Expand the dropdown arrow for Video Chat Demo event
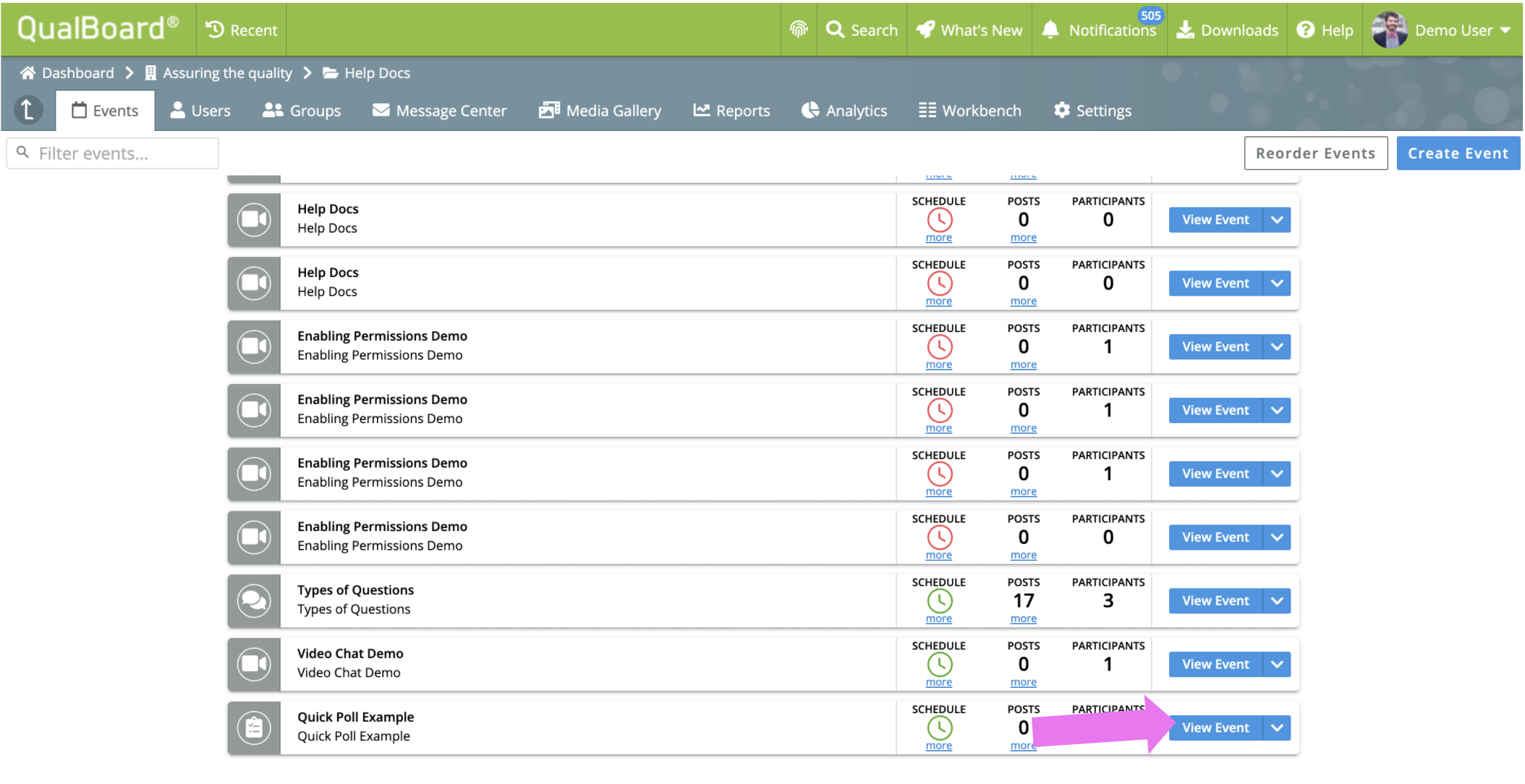 pyautogui.click(x=1277, y=664)
